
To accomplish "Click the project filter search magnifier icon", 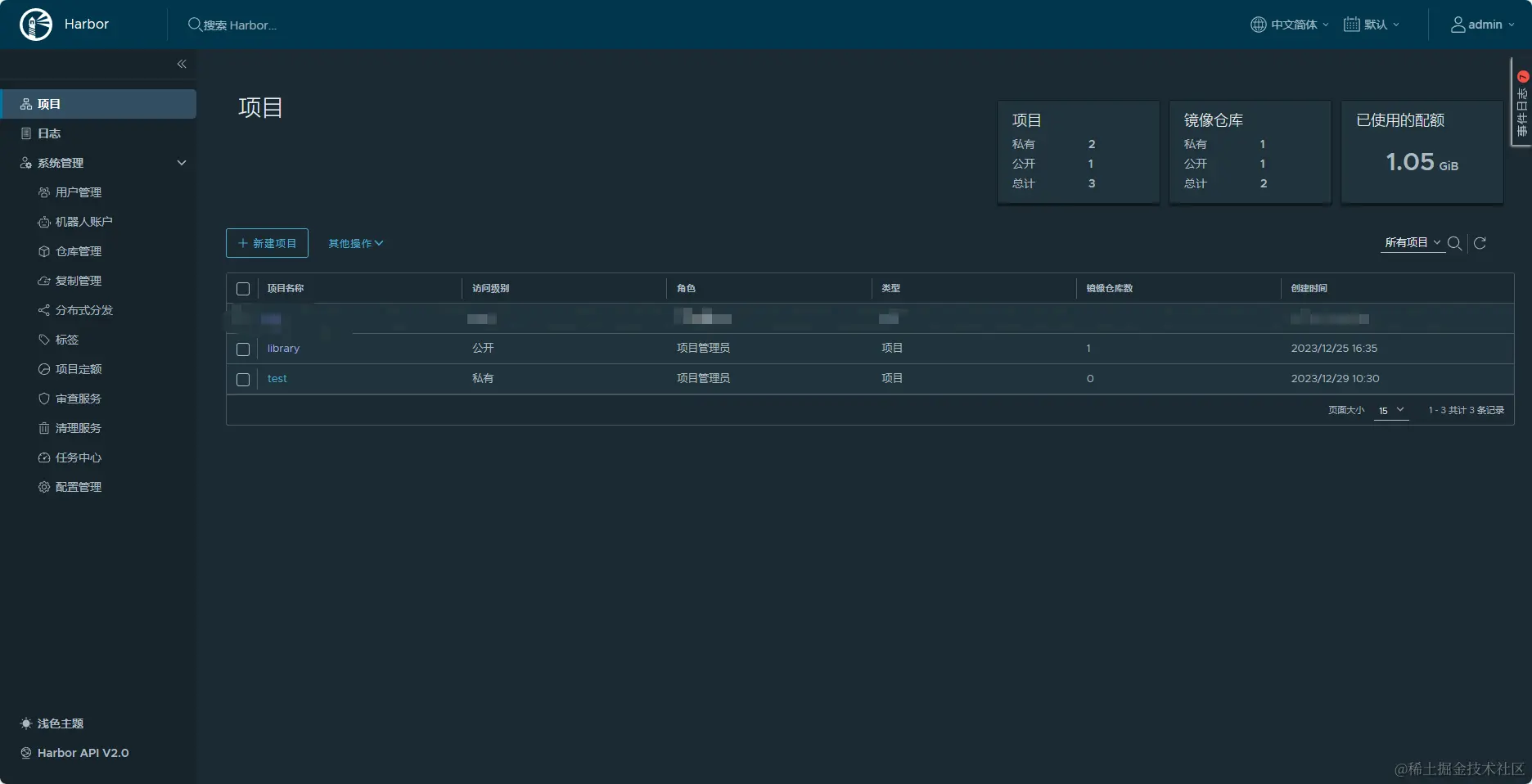I will [x=1454, y=243].
